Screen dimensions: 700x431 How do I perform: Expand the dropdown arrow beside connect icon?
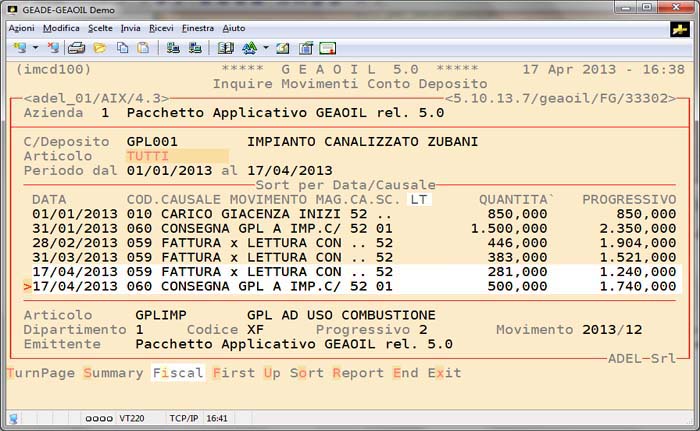click(x=35, y=47)
